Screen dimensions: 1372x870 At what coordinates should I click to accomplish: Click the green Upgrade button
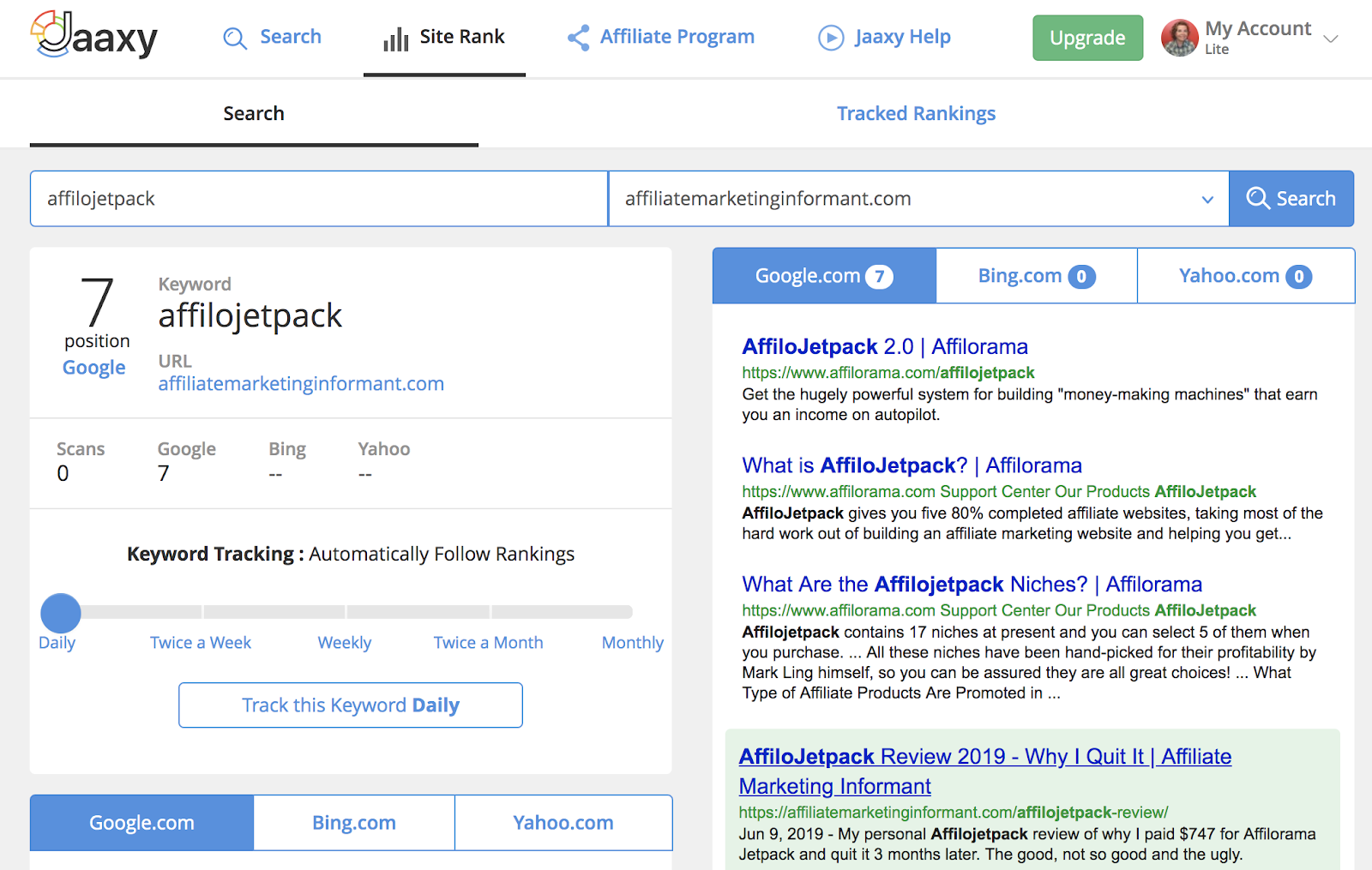point(1087,38)
